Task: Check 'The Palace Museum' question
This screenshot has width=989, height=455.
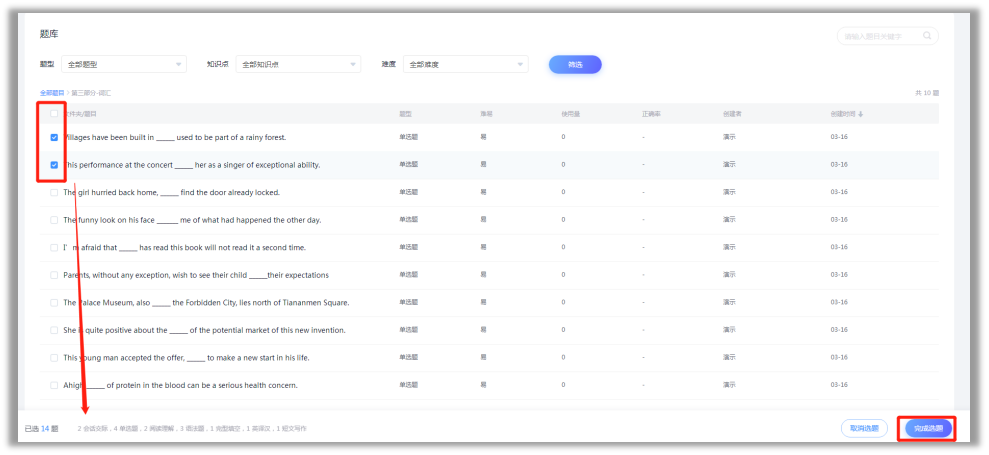Action: pos(54,303)
